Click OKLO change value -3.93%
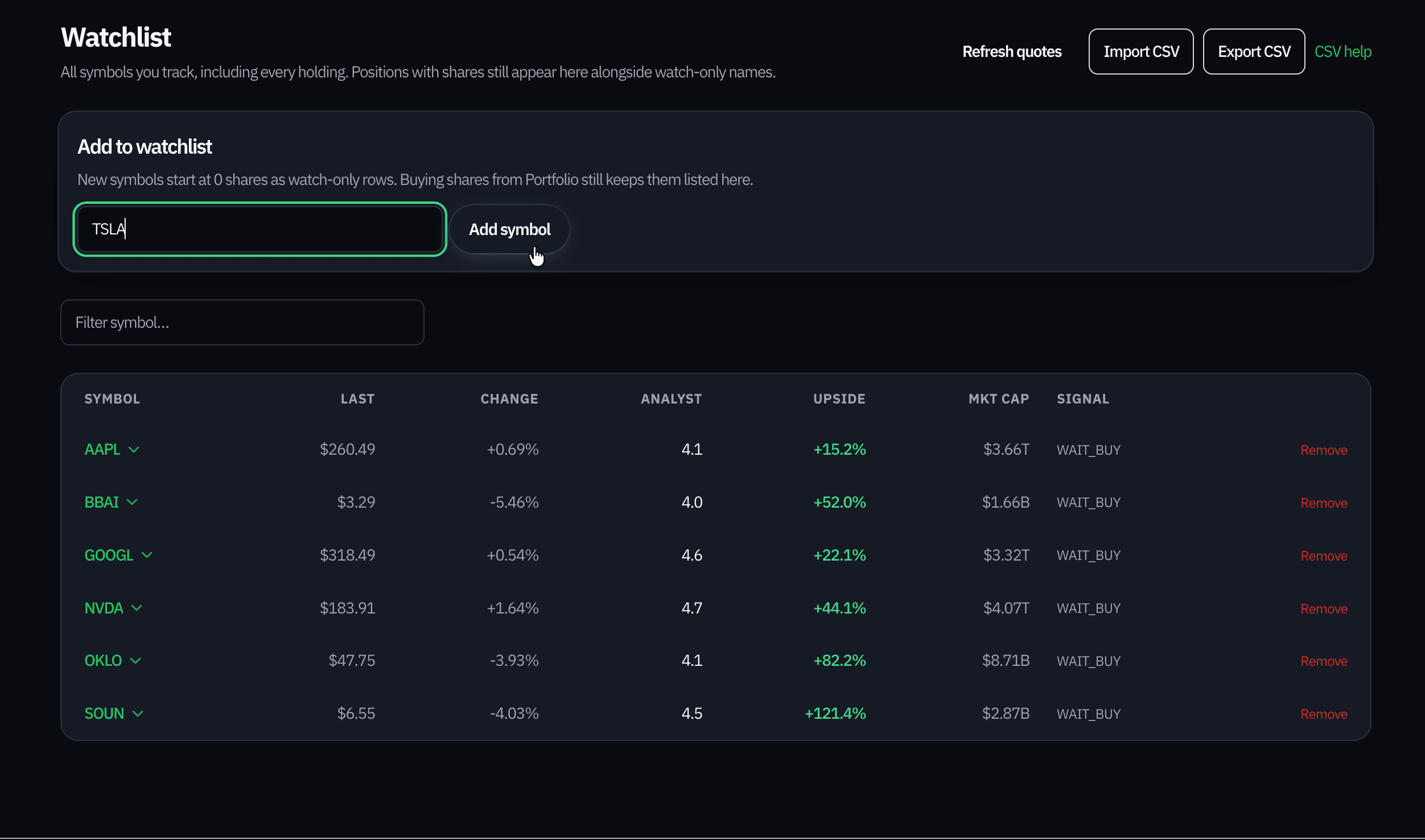 tap(514, 661)
